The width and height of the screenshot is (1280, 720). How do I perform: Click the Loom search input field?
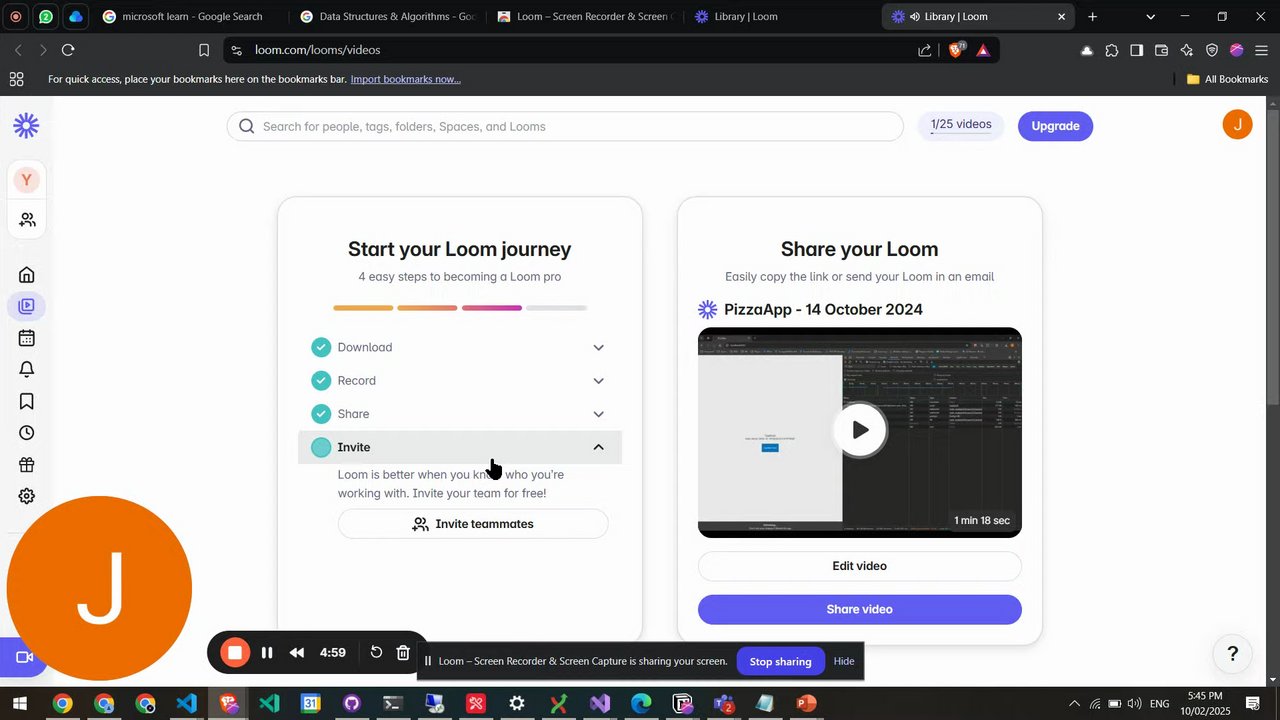tap(565, 126)
